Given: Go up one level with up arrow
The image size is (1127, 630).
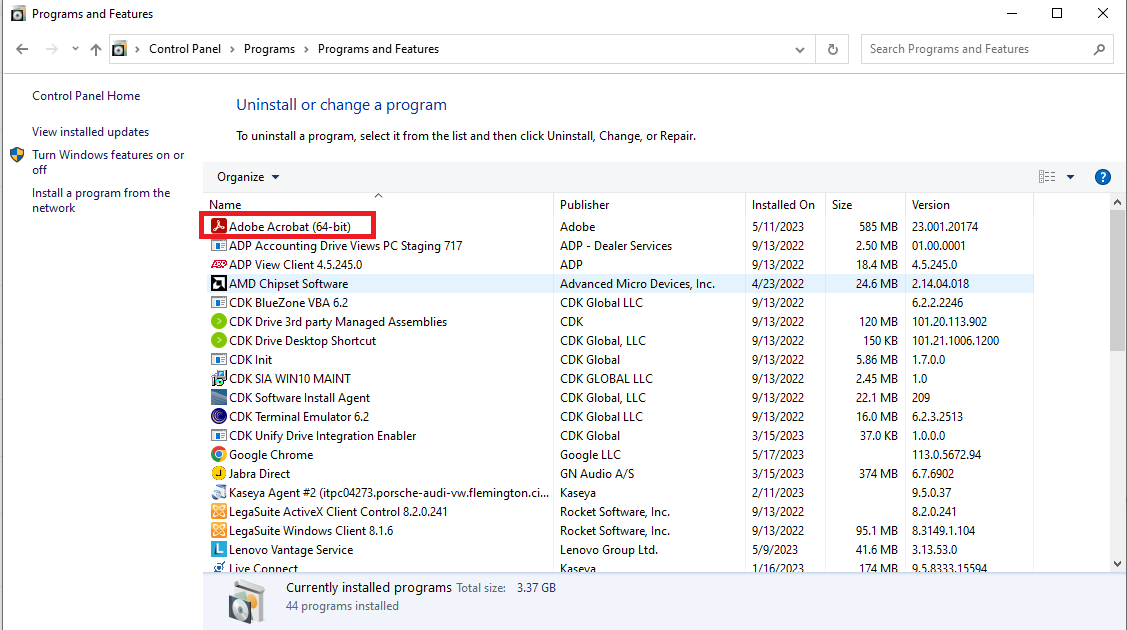Looking at the screenshot, I should click(x=96, y=49).
